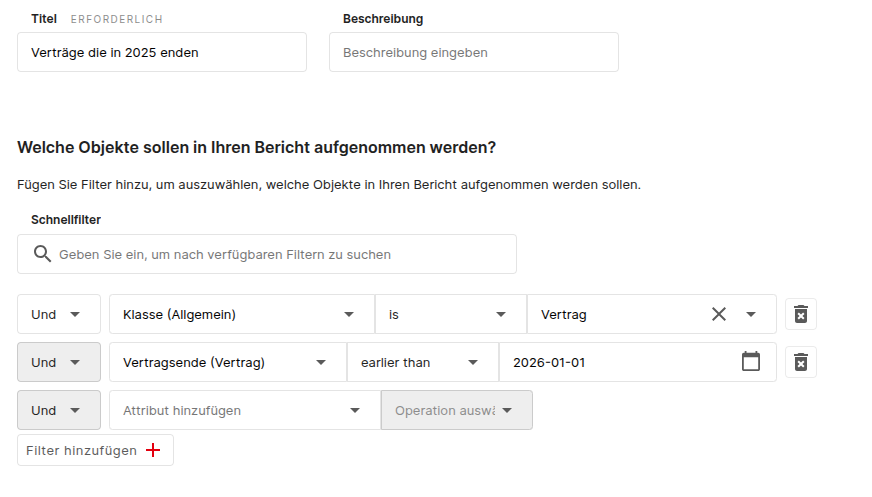872x497 pixels.
Task: Click into the Titel input field
Action: click(161, 52)
